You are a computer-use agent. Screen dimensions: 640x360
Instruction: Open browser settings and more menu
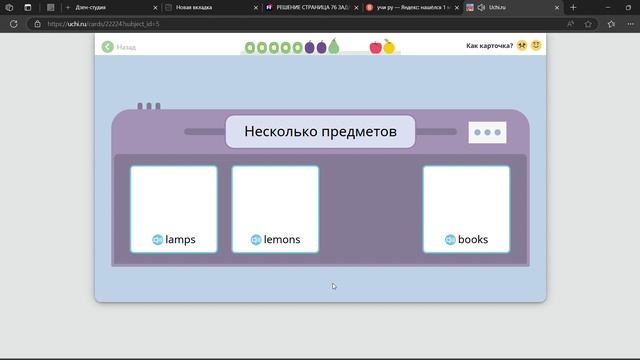pyautogui.click(x=631, y=24)
